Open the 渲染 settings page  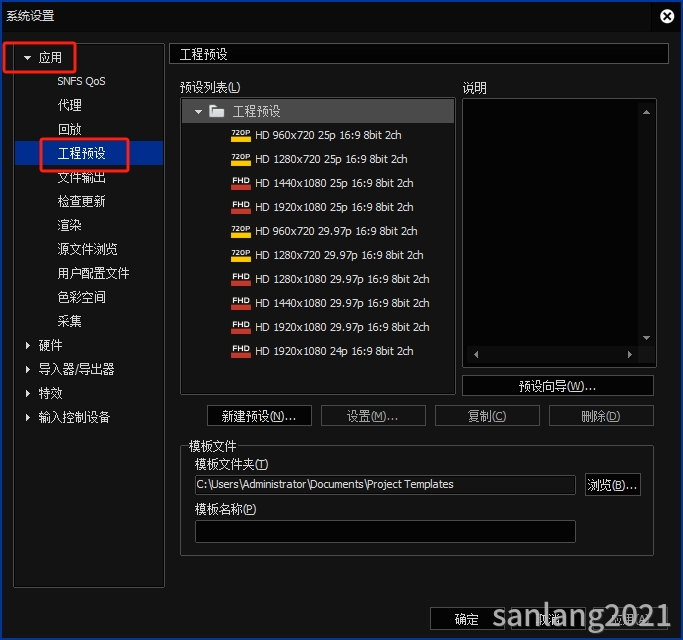[70, 225]
